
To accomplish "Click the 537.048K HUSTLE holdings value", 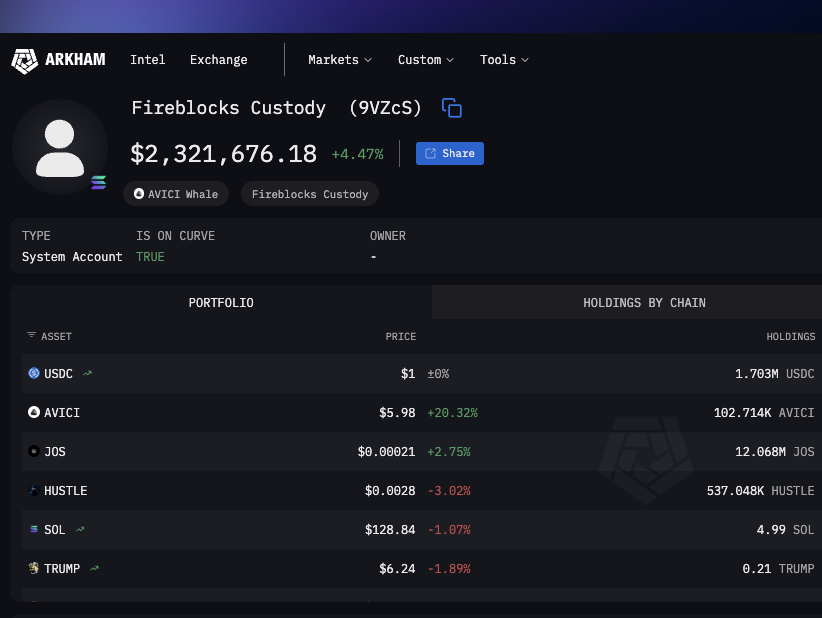I will tap(761, 491).
